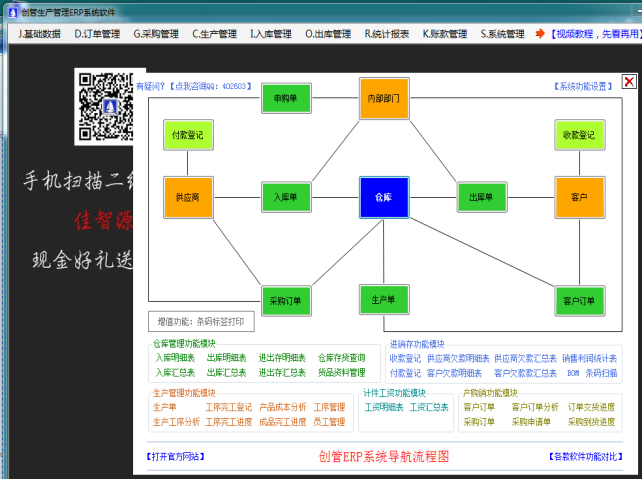The image size is (642, 480).
Task: Select the orange 内部部门 node
Action: point(384,99)
